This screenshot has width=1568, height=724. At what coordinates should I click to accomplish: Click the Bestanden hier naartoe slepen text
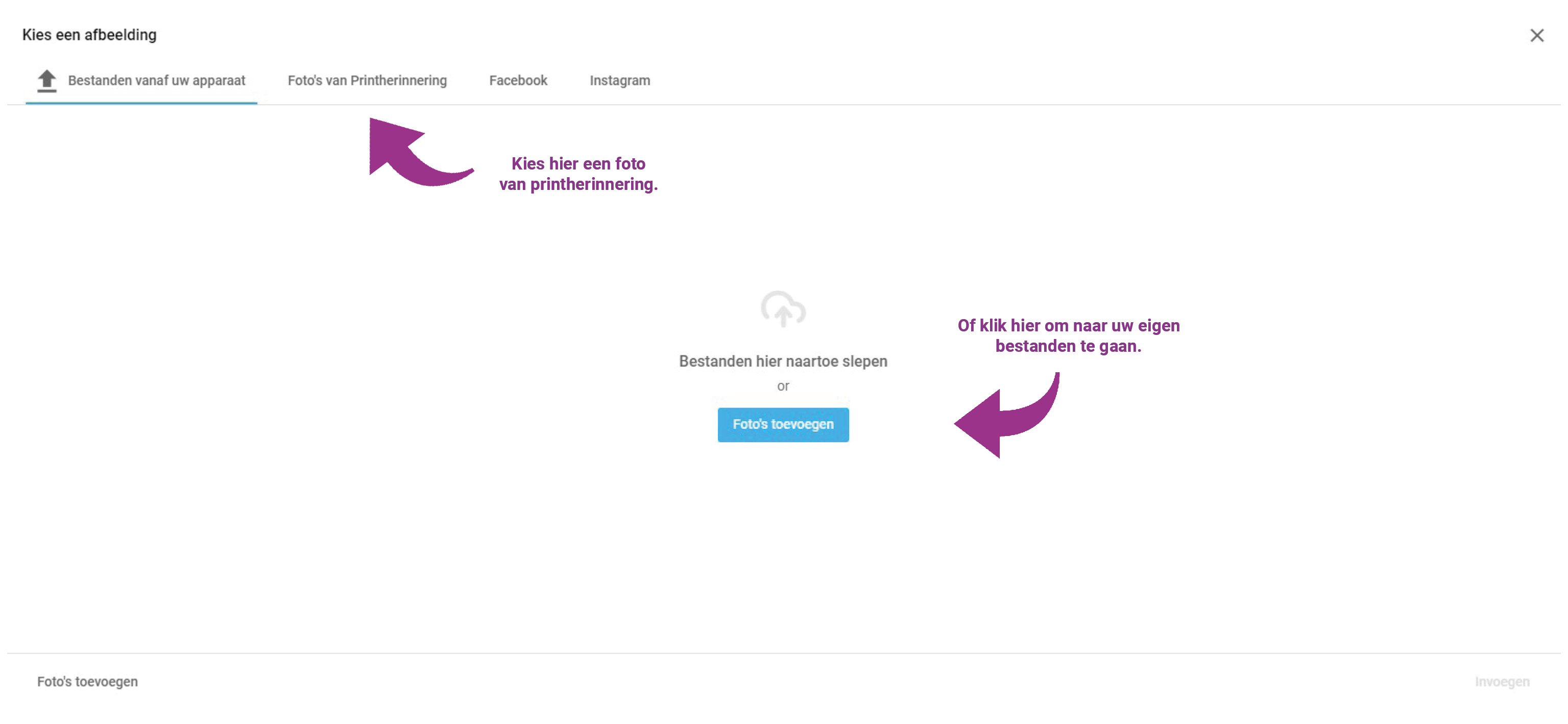click(x=783, y=361)
